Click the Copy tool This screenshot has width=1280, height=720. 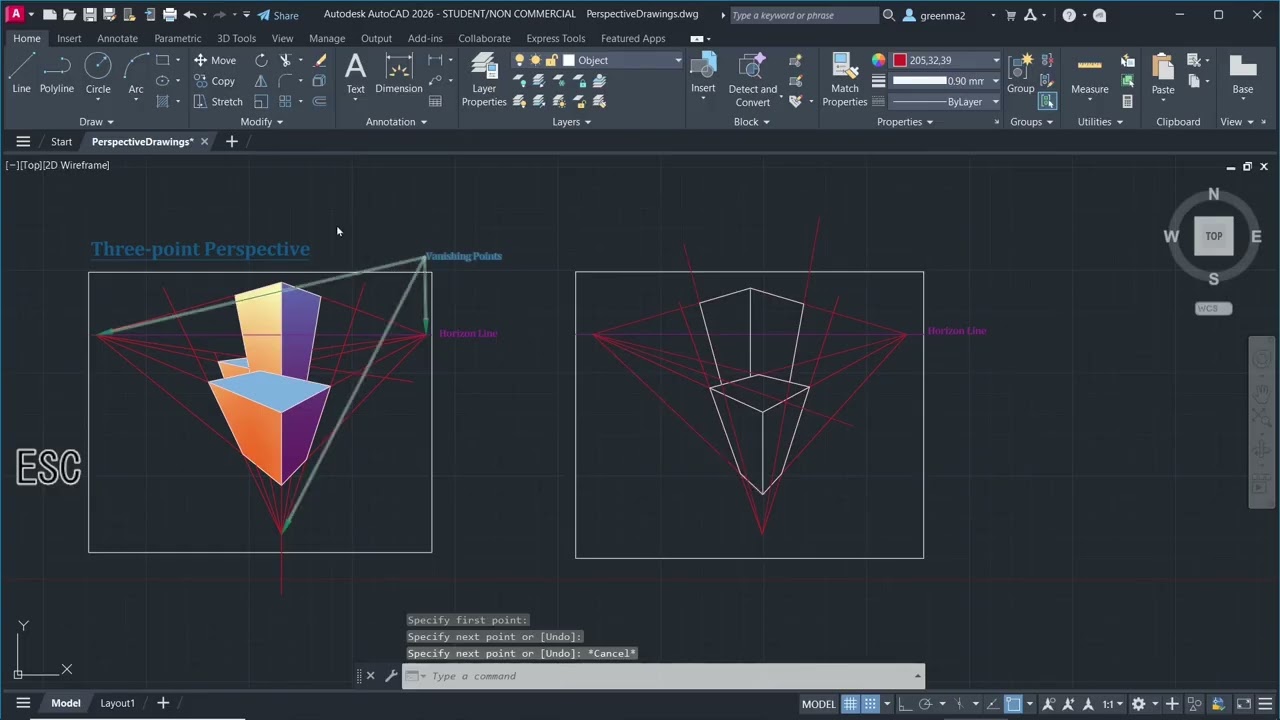(214, 81)
